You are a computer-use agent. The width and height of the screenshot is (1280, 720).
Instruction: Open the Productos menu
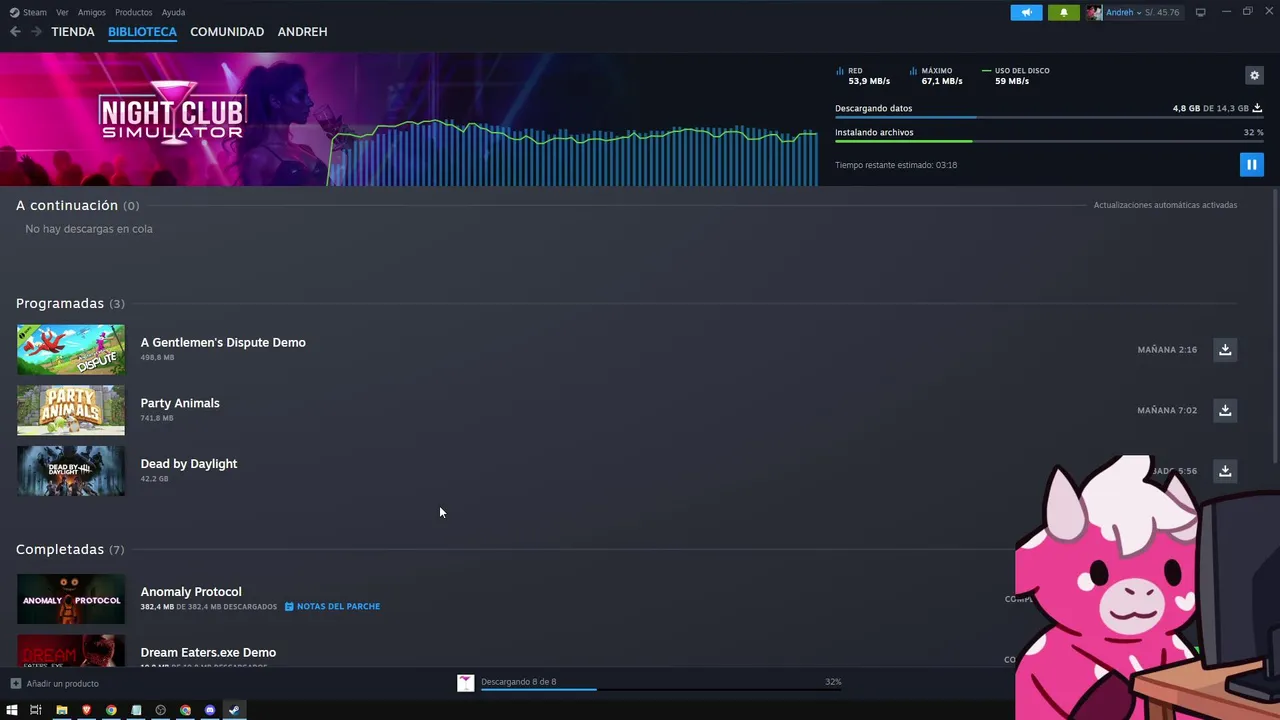[x=133, y=12]
